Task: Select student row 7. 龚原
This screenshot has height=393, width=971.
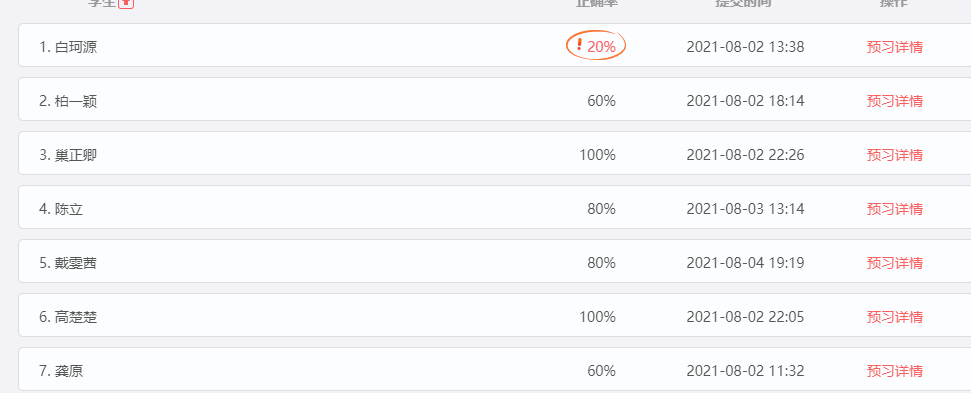Action: click(x=495, y=369)
